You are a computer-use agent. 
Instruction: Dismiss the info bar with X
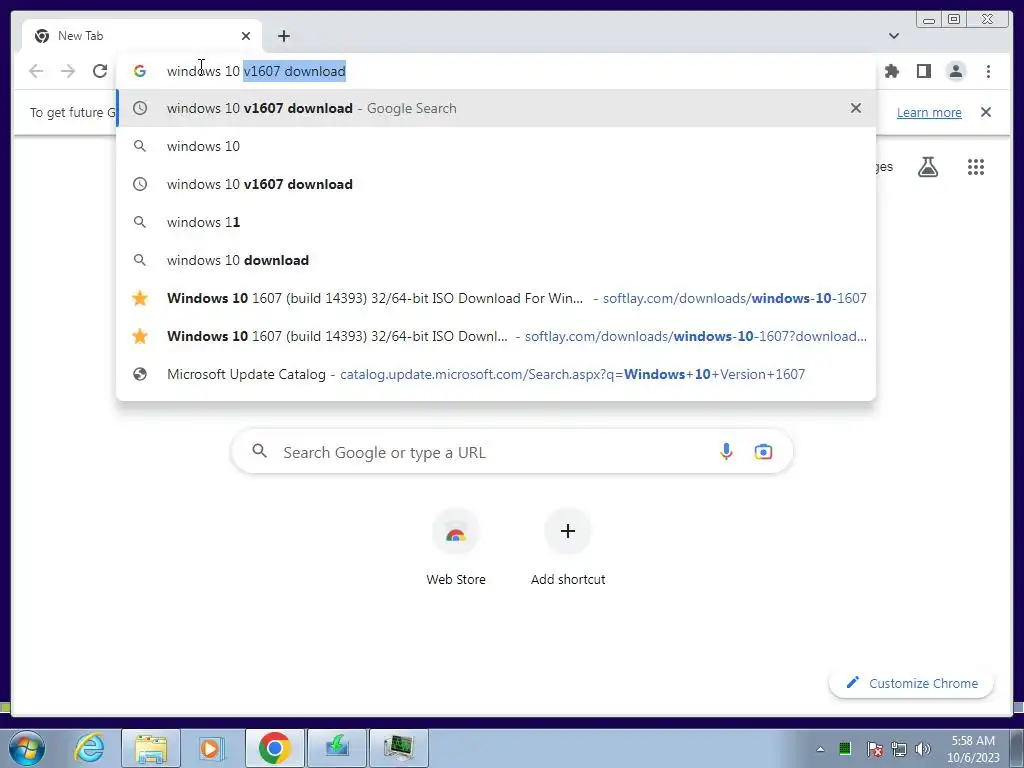tap(985, 112)
